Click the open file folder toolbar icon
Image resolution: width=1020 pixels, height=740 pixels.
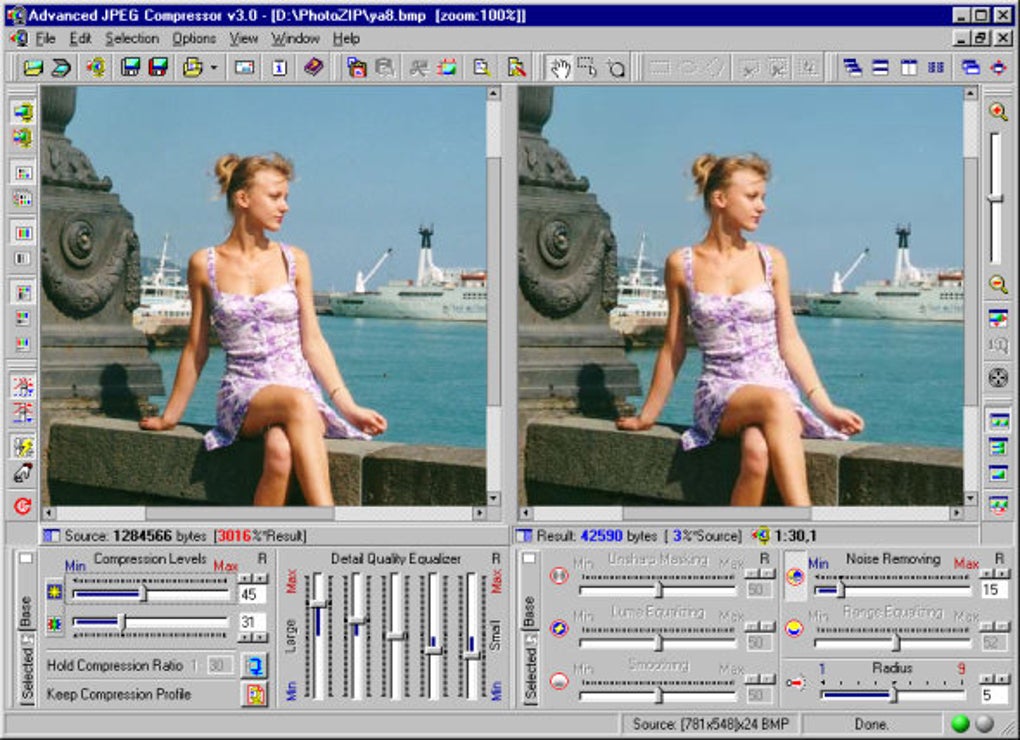click(33, 68)
